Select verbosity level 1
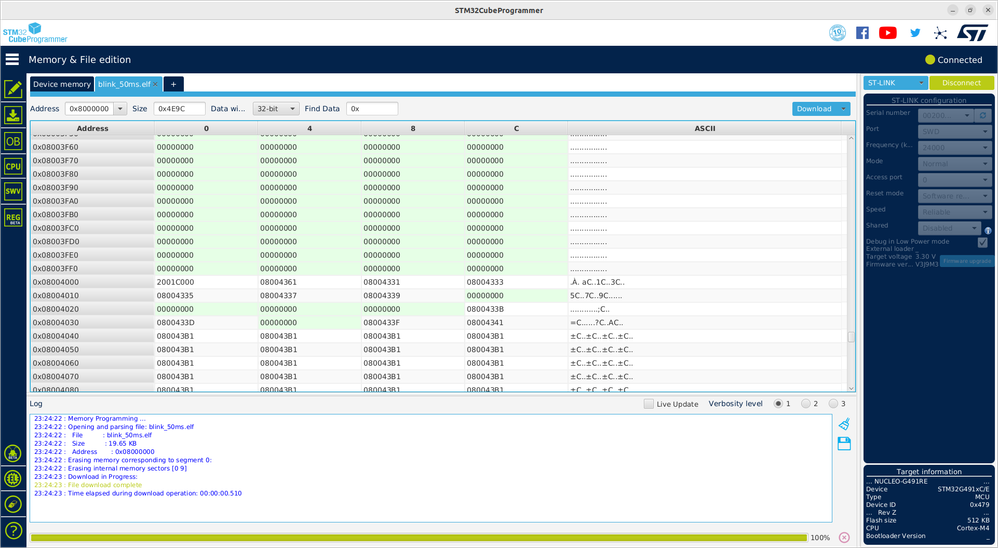Image resolution: width=998 pixels, height=548 pixels. coord(778,404)
